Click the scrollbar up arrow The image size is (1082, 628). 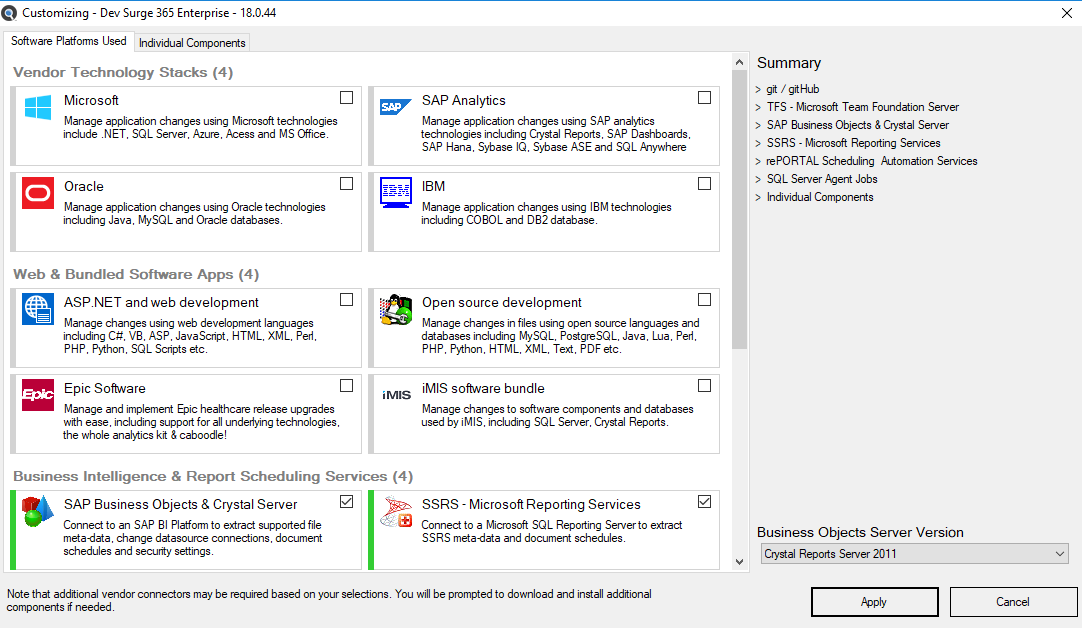[x=739, y=62]
